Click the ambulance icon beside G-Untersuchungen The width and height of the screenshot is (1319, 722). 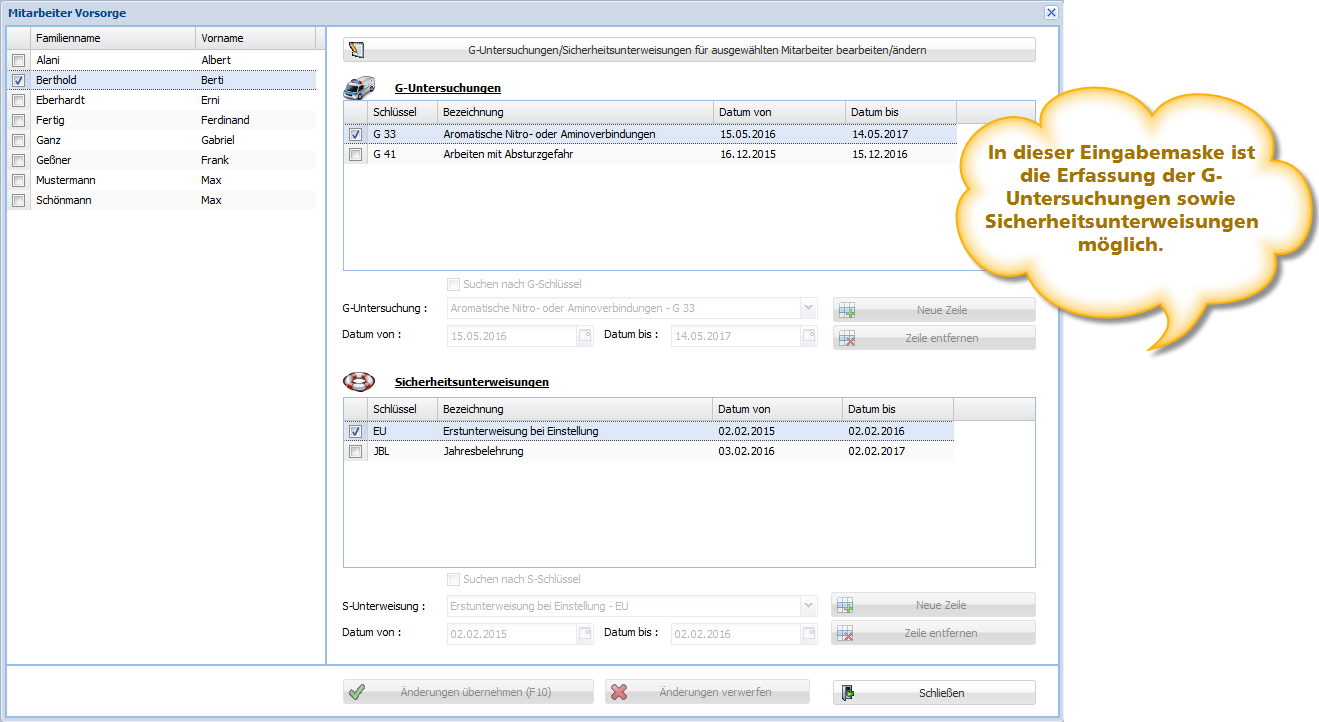coord(360,88)
